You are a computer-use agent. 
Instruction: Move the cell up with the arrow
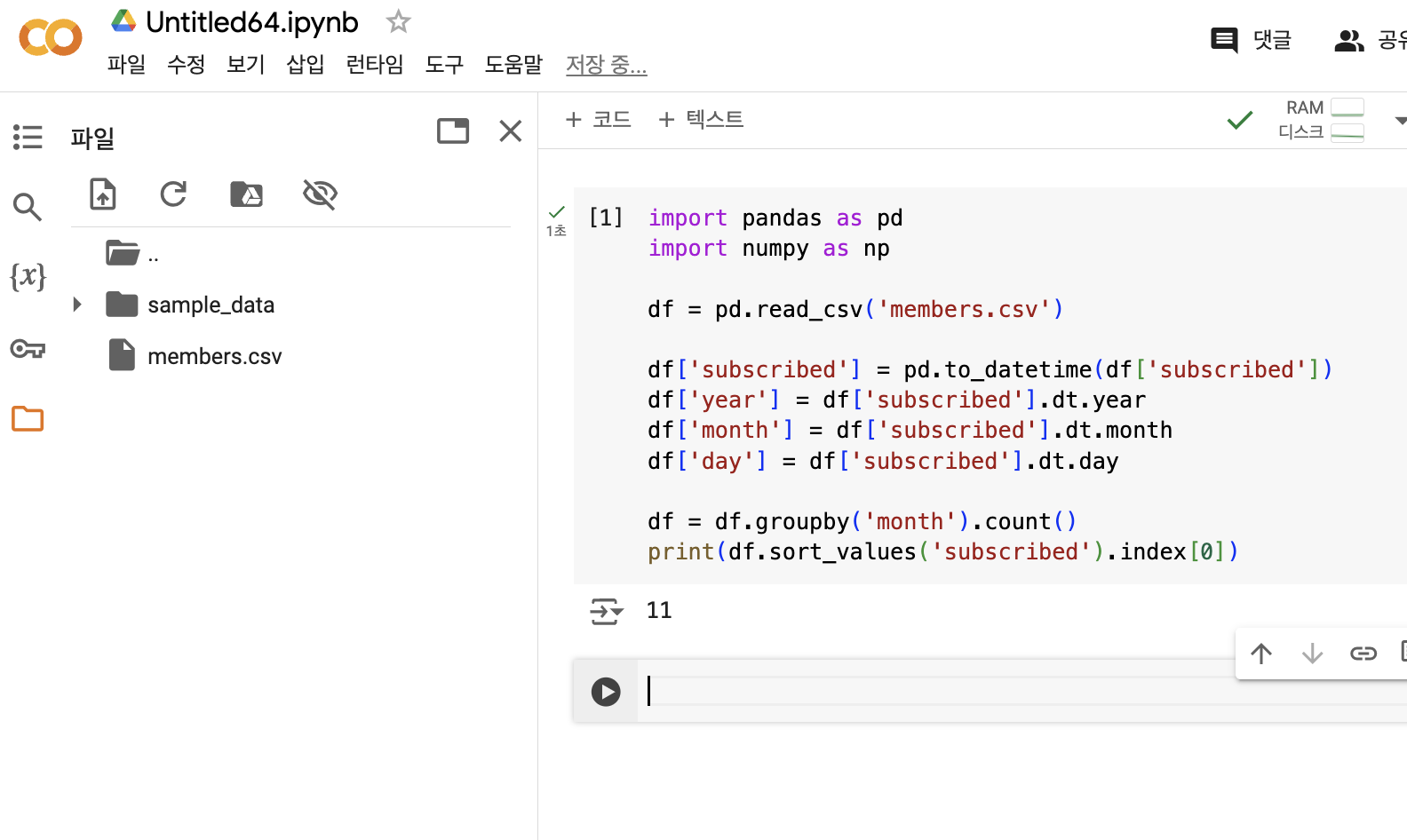[1261, 654]
